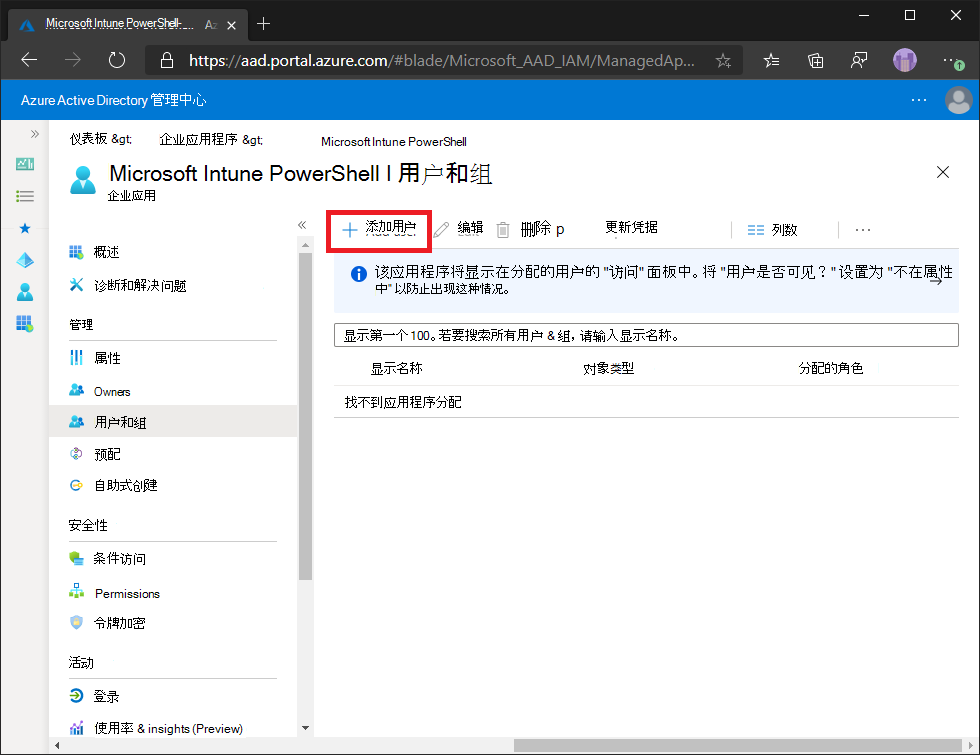Open the 条件访问 menu item
Image resolution: width=980 pixels, height=755 pixels.
[x=172, y=558]
